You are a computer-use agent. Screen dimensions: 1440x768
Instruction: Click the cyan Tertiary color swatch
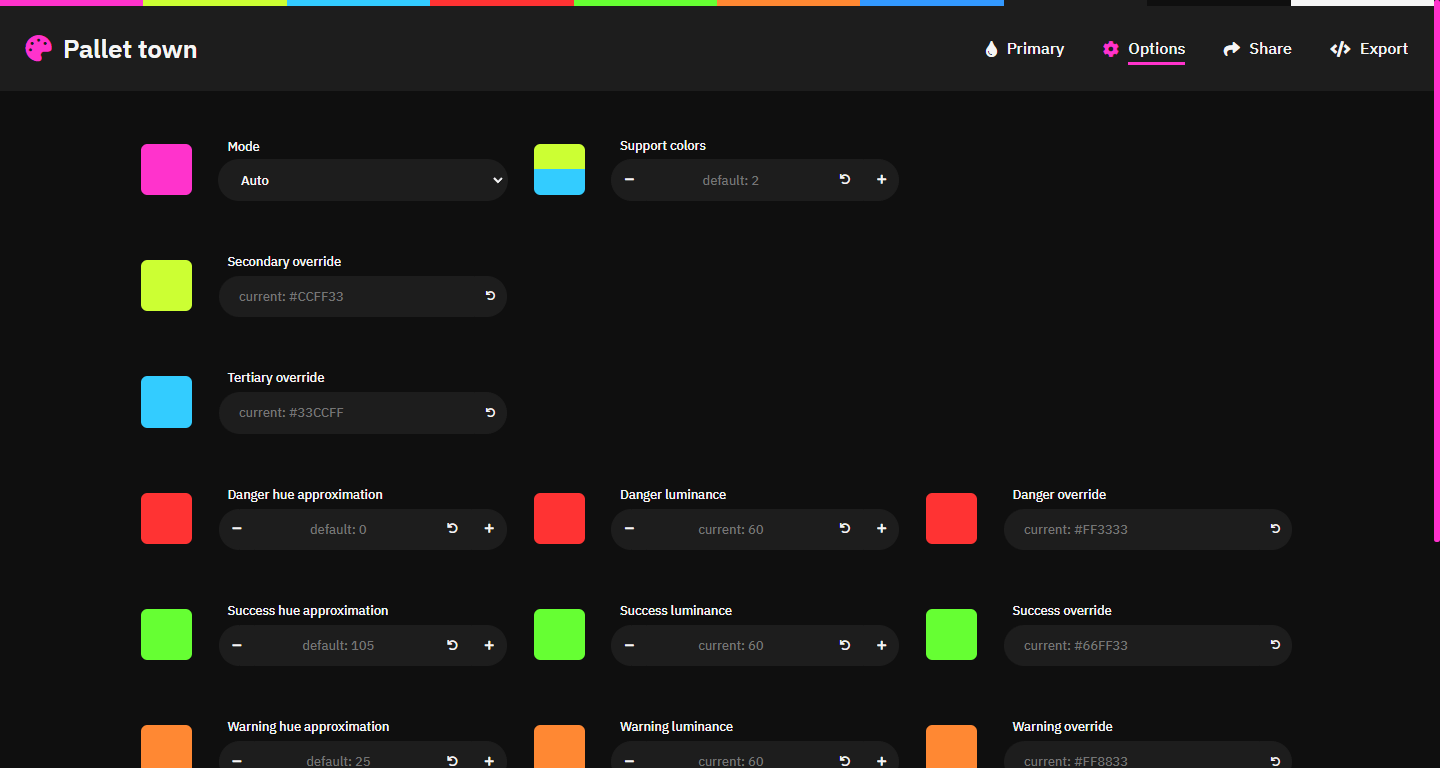pos(166,402)
